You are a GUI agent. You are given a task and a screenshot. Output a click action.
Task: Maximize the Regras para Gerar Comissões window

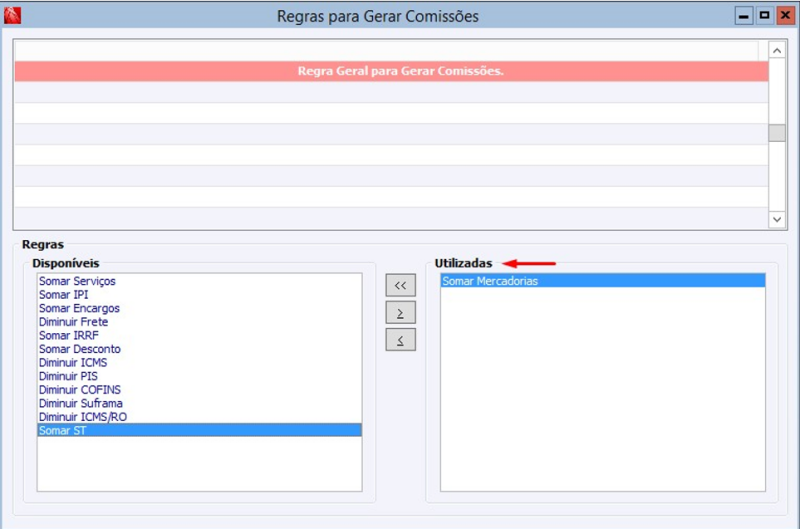(764, 16)
